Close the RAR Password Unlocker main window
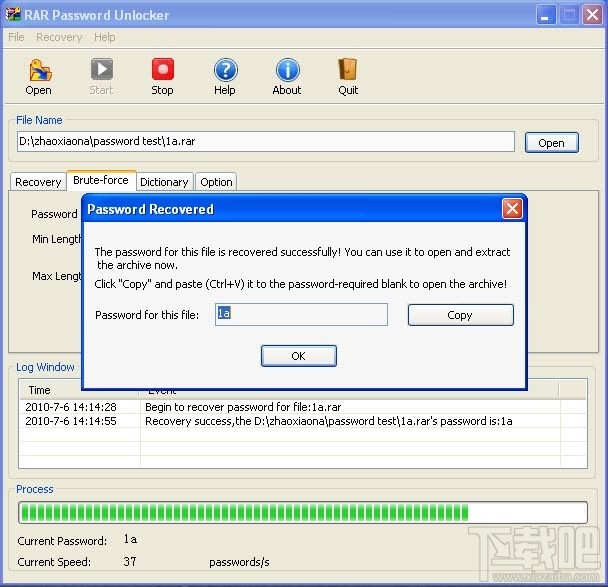The width and height of the screenshot is (608, 587). 592,15
